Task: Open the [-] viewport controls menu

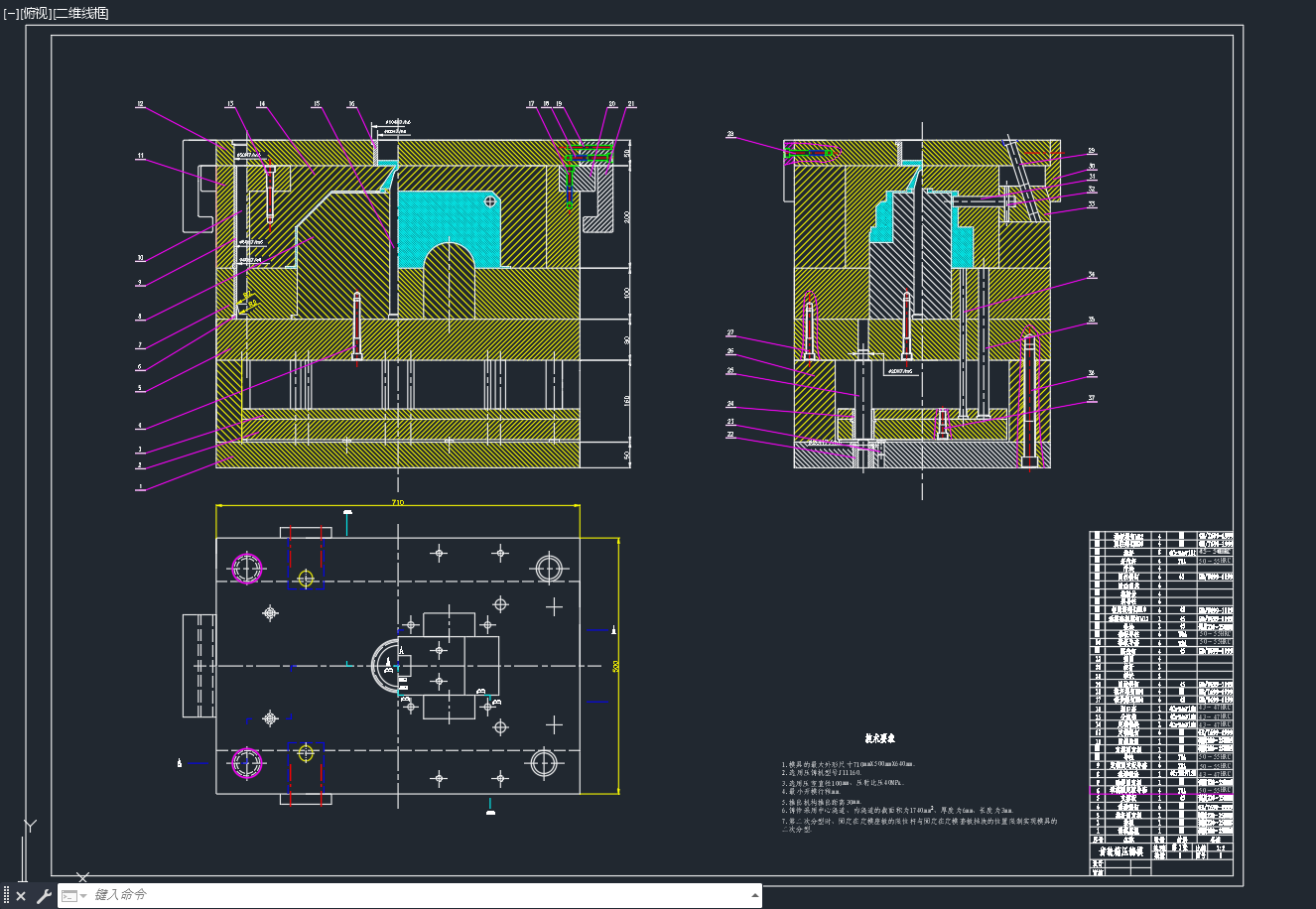Action: 11,13
